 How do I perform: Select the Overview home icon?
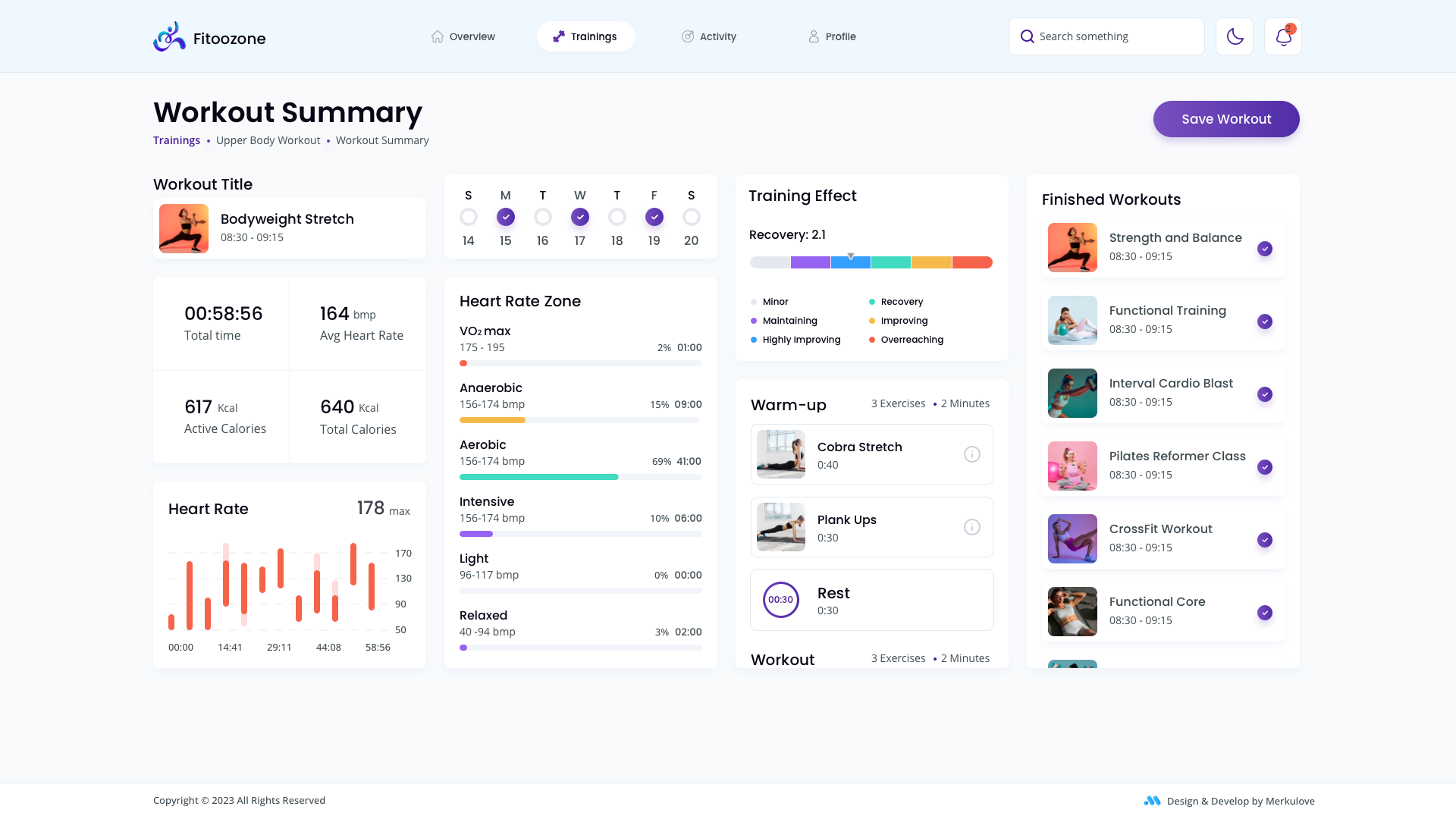coord(437,36)
